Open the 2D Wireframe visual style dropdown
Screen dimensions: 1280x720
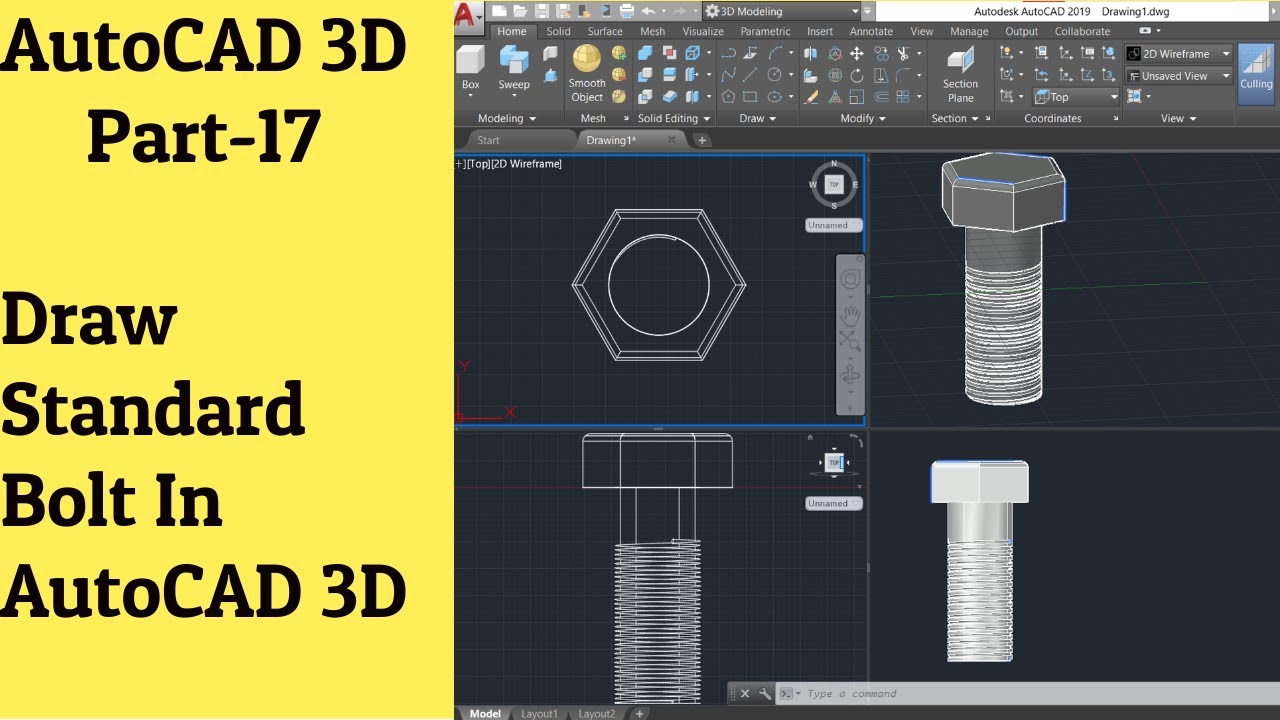[x=1178, y=54]
